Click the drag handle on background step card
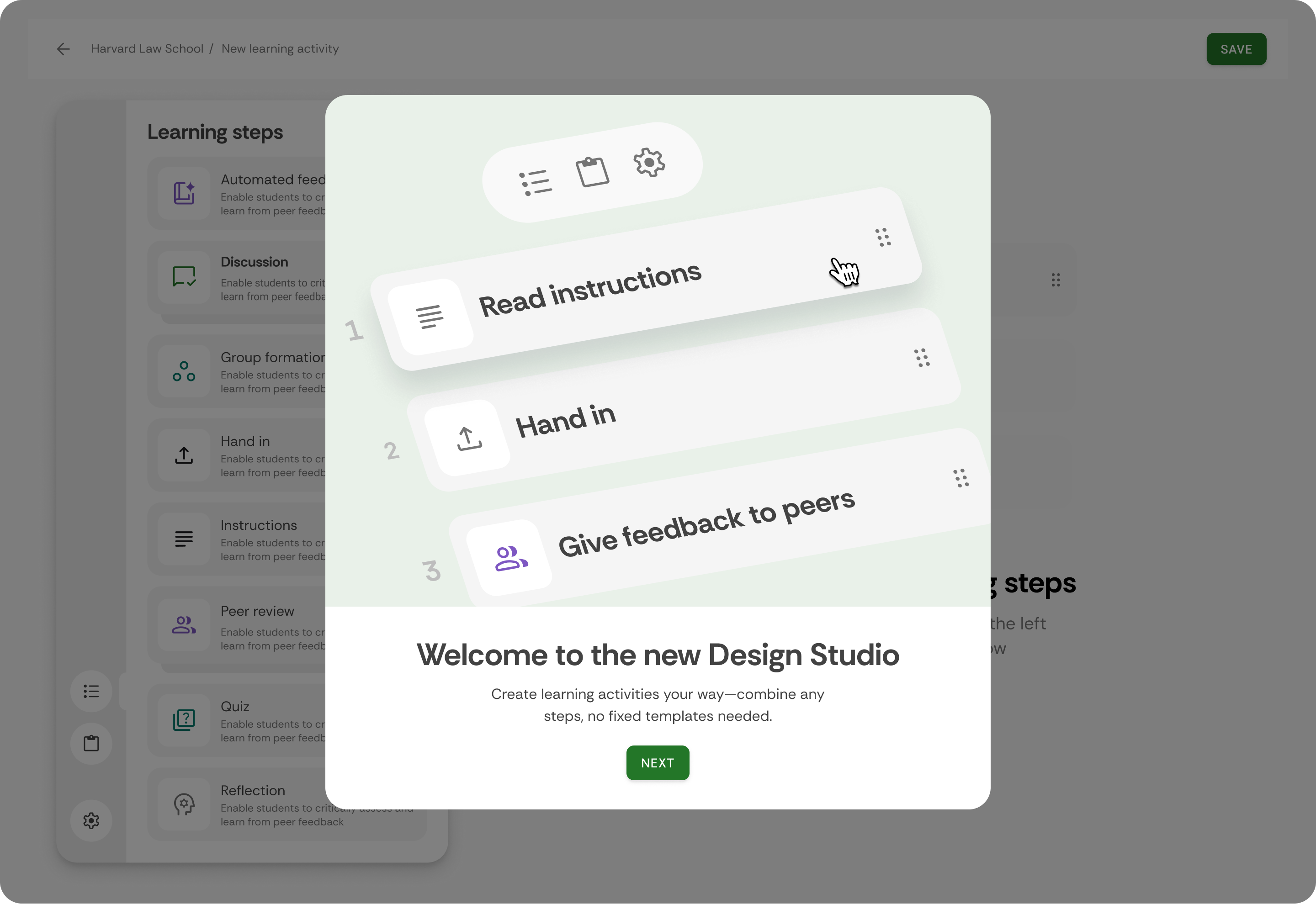1316x904 pixels. pyautogui.click(x=1056, y=280)
